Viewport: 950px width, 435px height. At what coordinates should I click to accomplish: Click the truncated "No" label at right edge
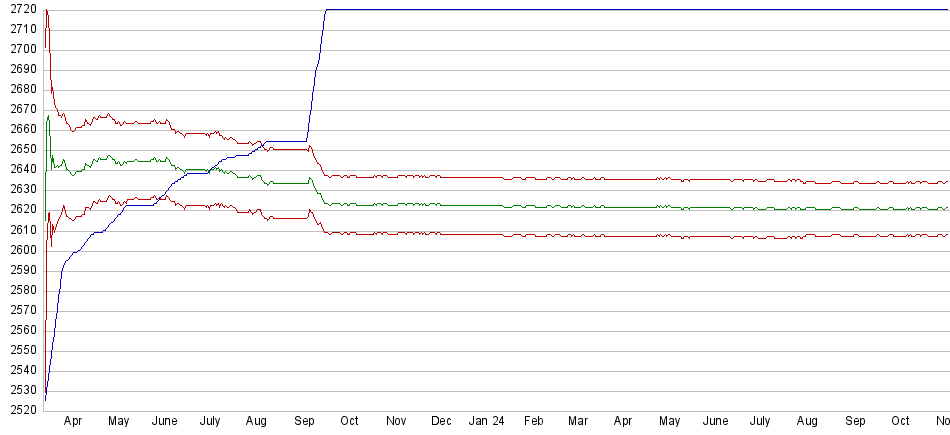pyautogui.click(x=941, y=422)
